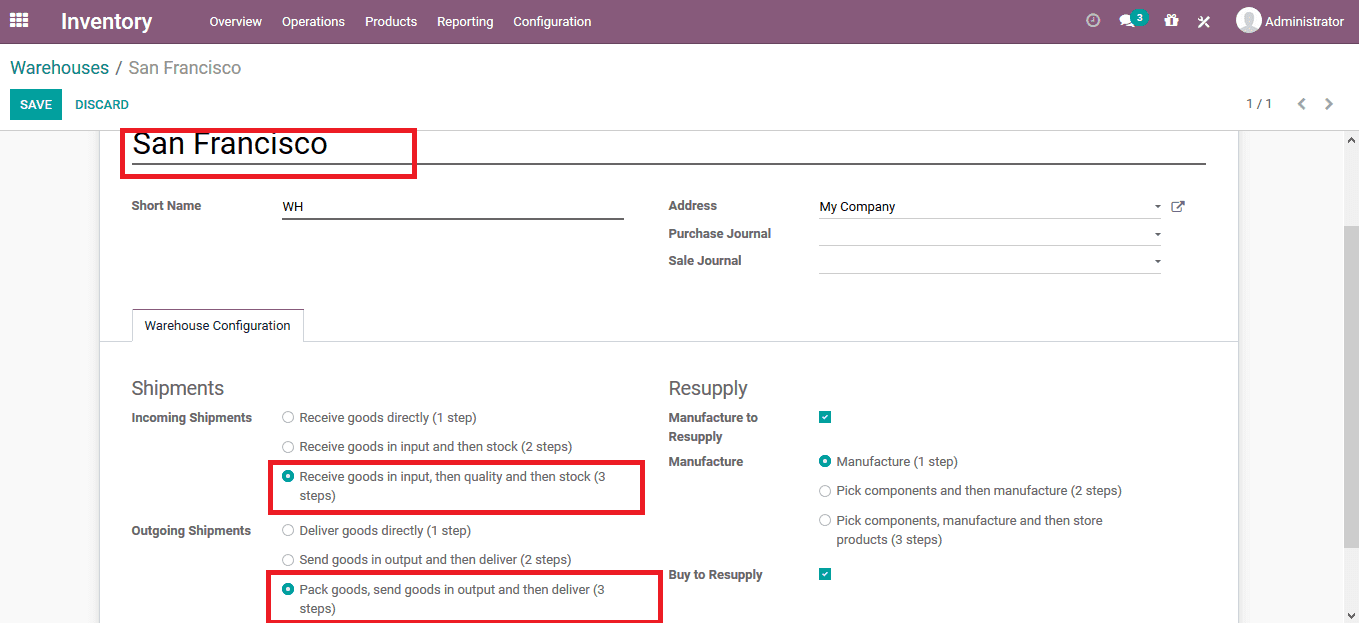Click the SAVE button
Viewport: 1359px width, 623px height.
[36, 105]
